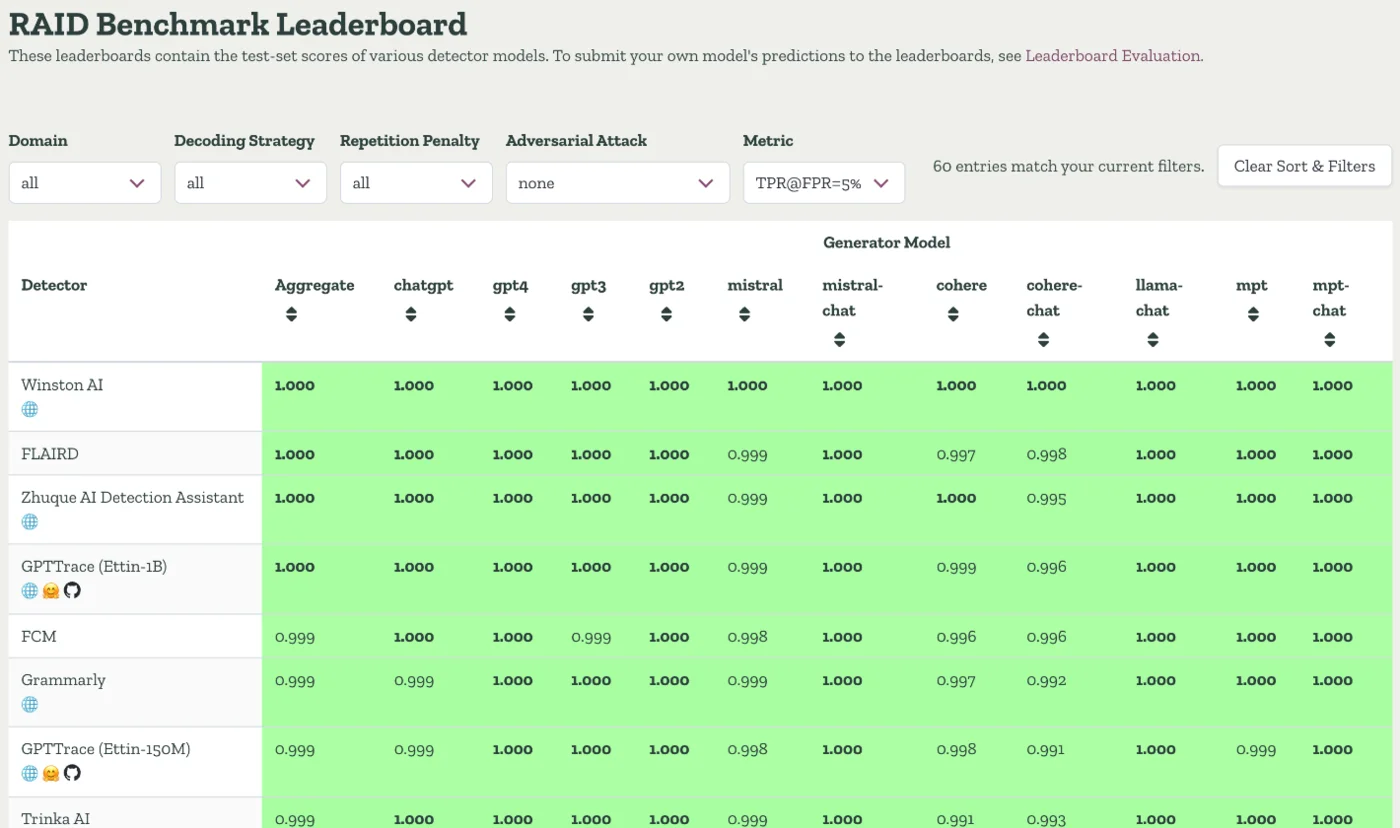Image resolution: width=1400 pixels, height=828 pixels.
Task: Sort by mistral-chat column arrows
Action: click(x=839, y=340)
